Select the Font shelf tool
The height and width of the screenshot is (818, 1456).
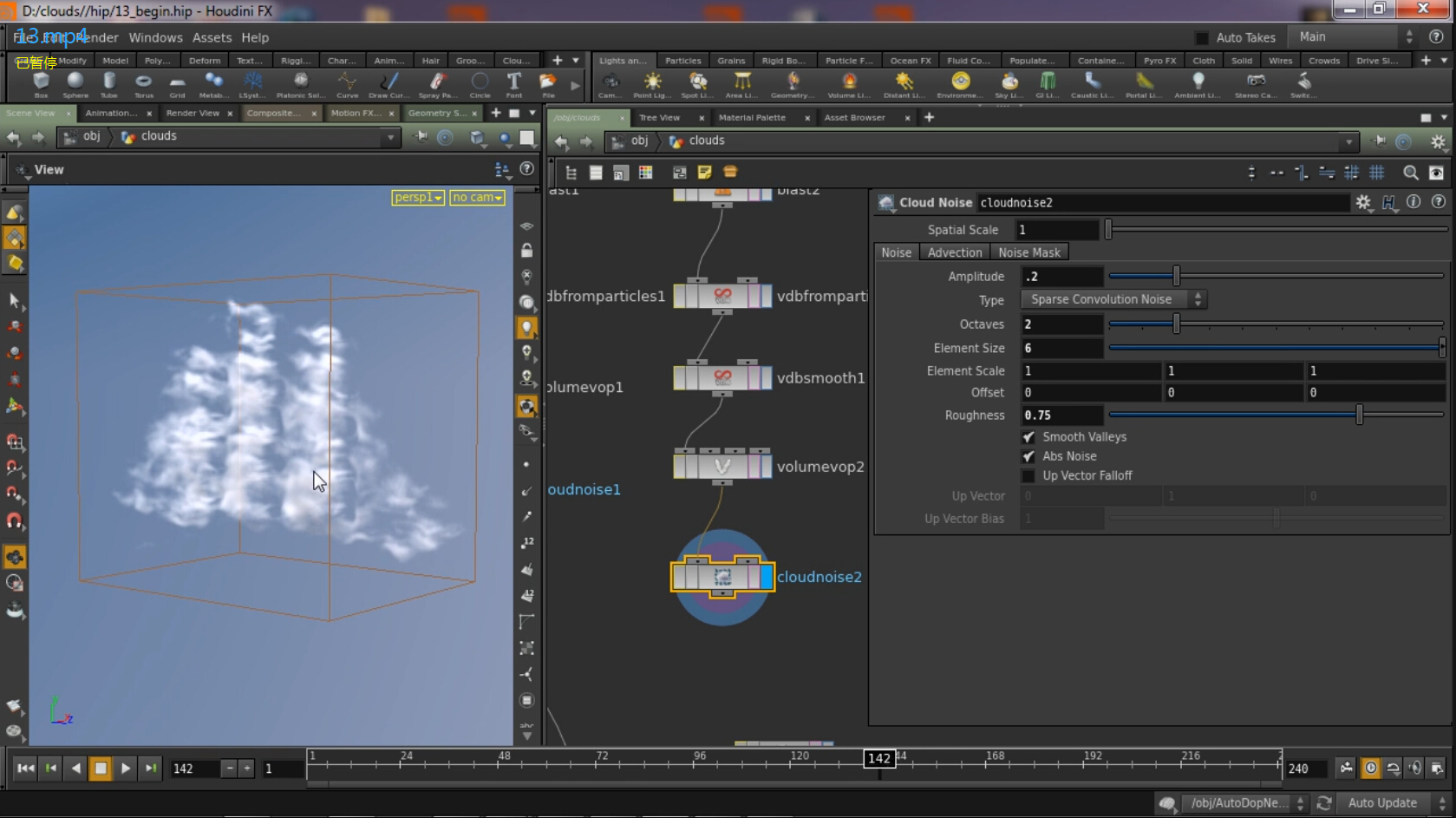point(514,84)
